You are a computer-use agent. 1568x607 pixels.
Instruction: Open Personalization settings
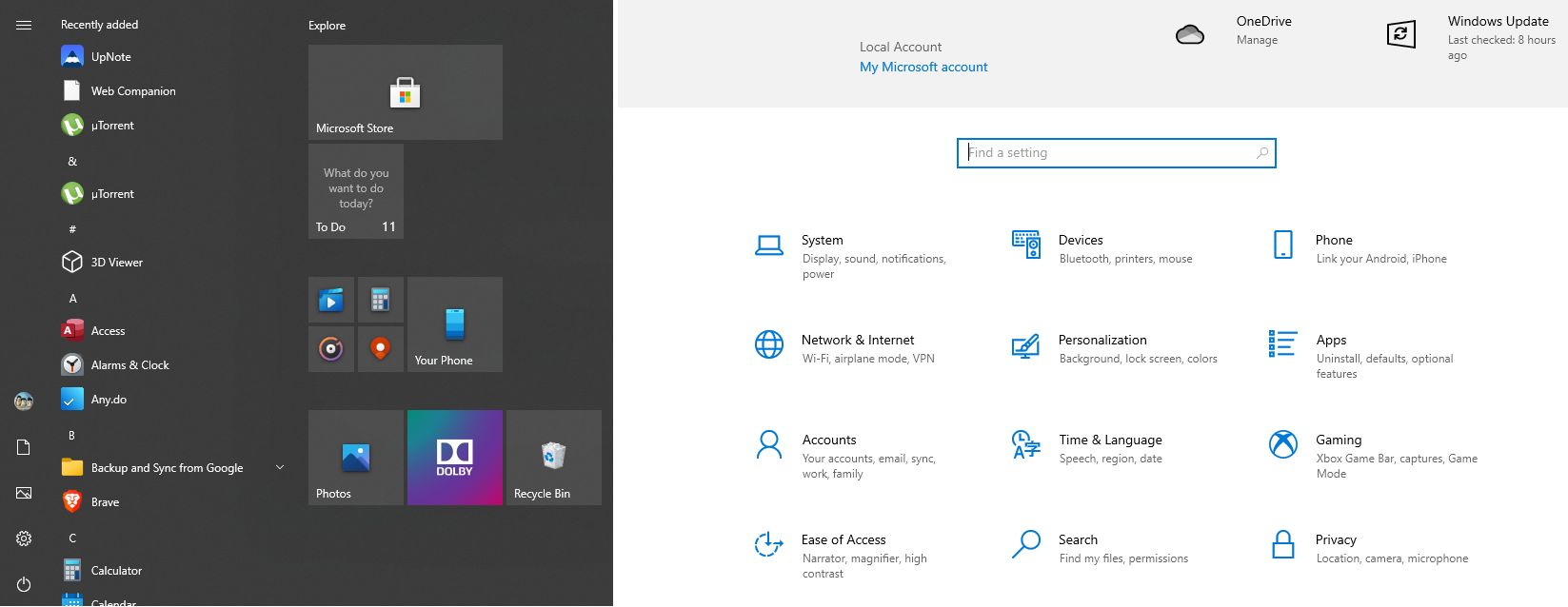(1115, 348)
